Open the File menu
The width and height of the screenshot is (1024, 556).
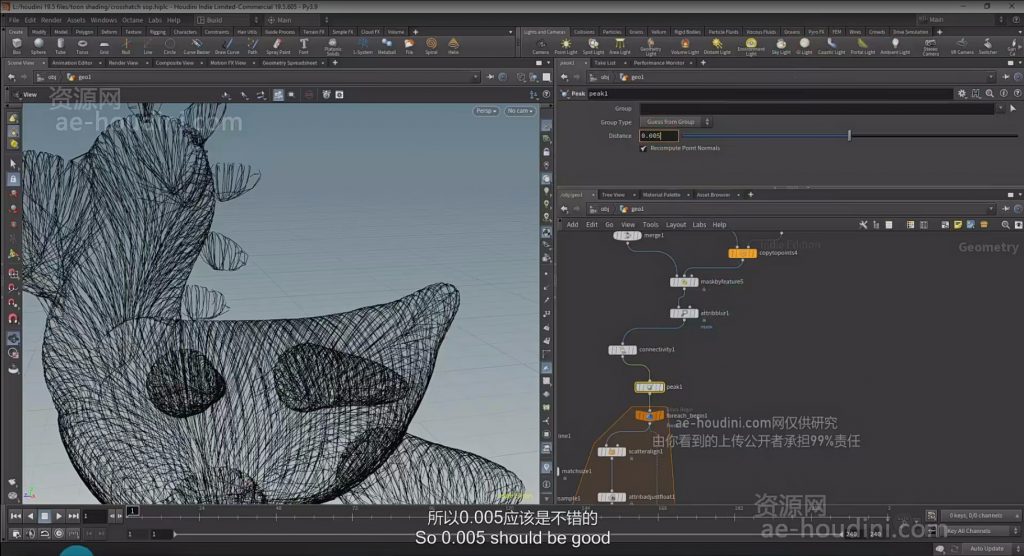(14, 20)
